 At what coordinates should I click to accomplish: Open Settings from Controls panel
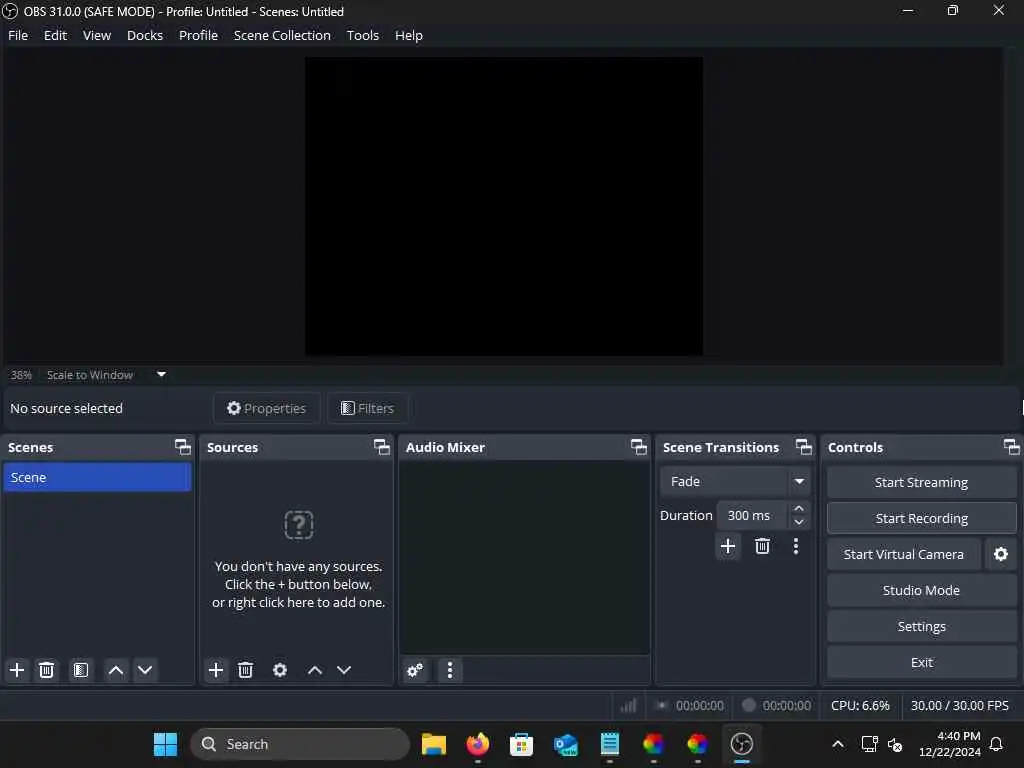pos(921,626)
